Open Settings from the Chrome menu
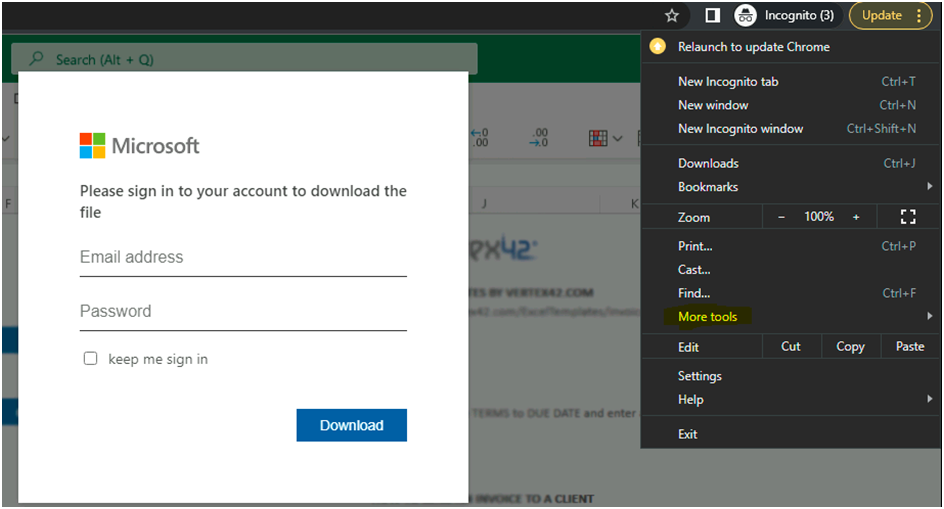 click(791, 376)
